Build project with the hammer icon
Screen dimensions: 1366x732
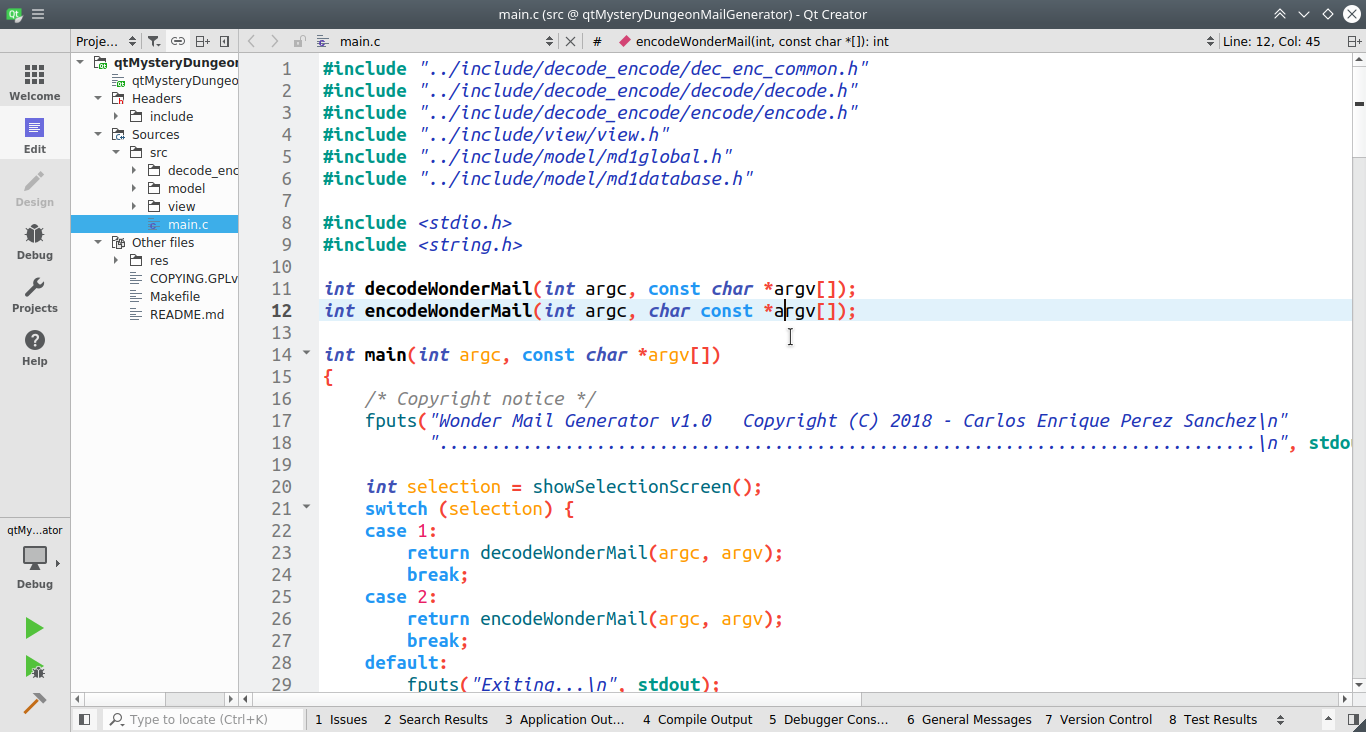tap(34, 703)
